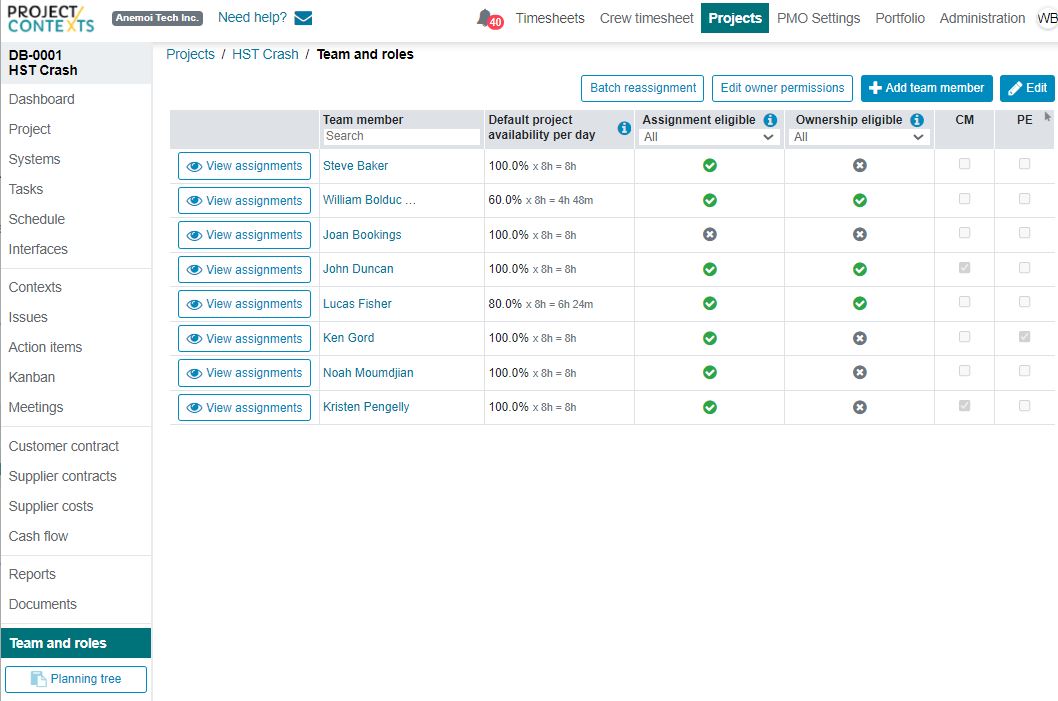
Task: Click John Duncan's ownership eligible check icon
Action: (x=860, y=269)
